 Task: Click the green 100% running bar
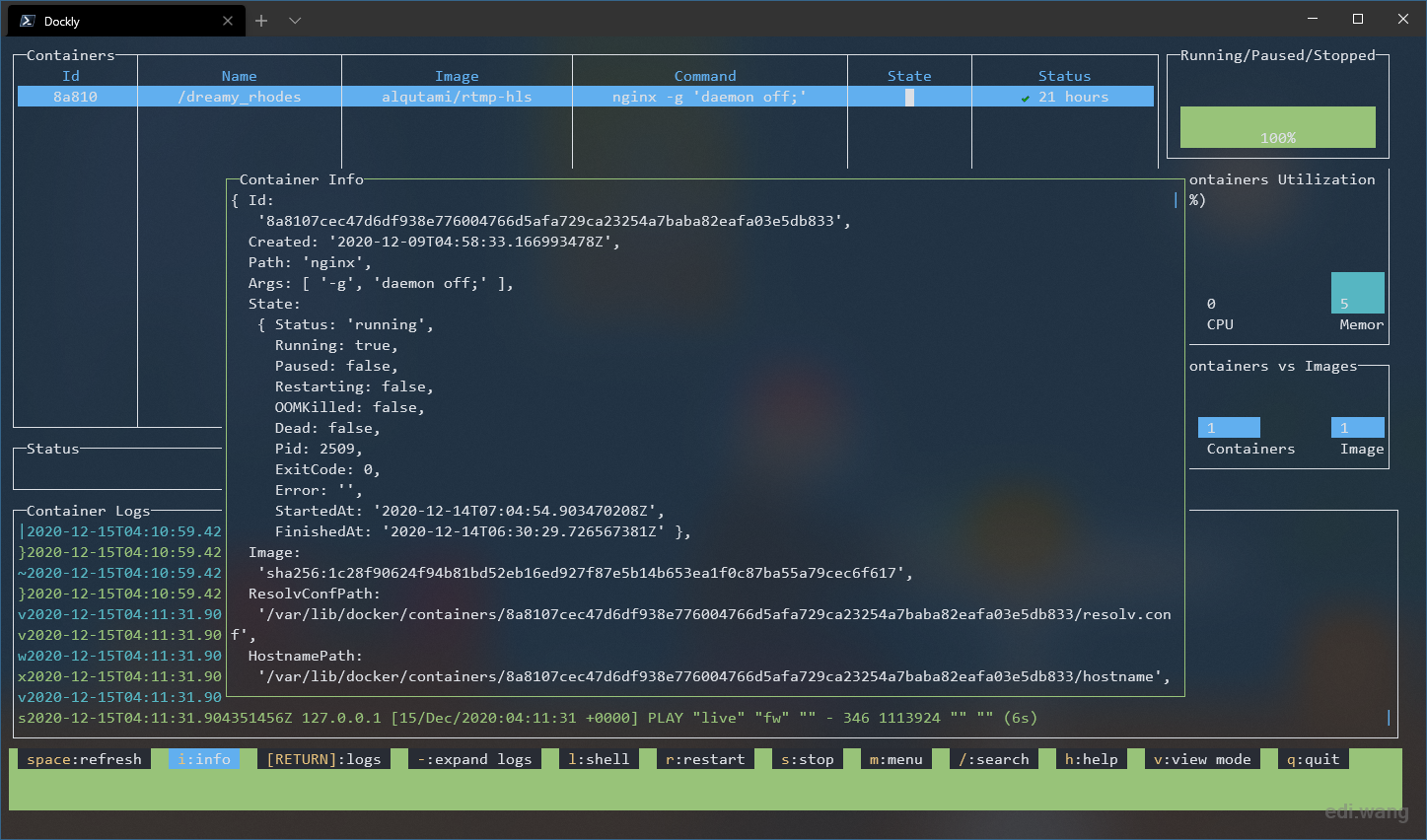(x=1278, y=127)
